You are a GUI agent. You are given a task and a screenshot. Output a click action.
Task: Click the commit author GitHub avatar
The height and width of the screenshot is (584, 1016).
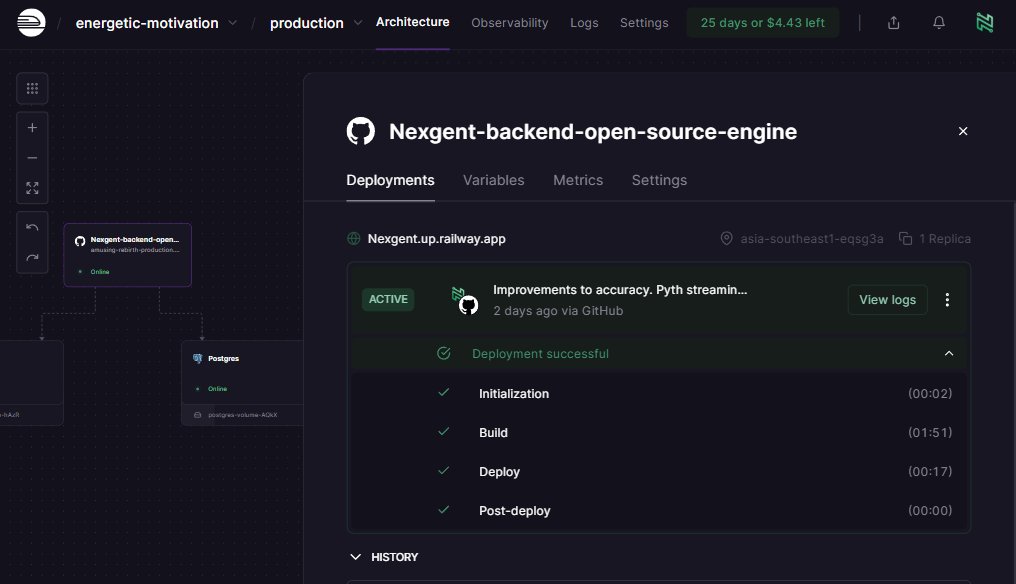(x=468, y=305)
